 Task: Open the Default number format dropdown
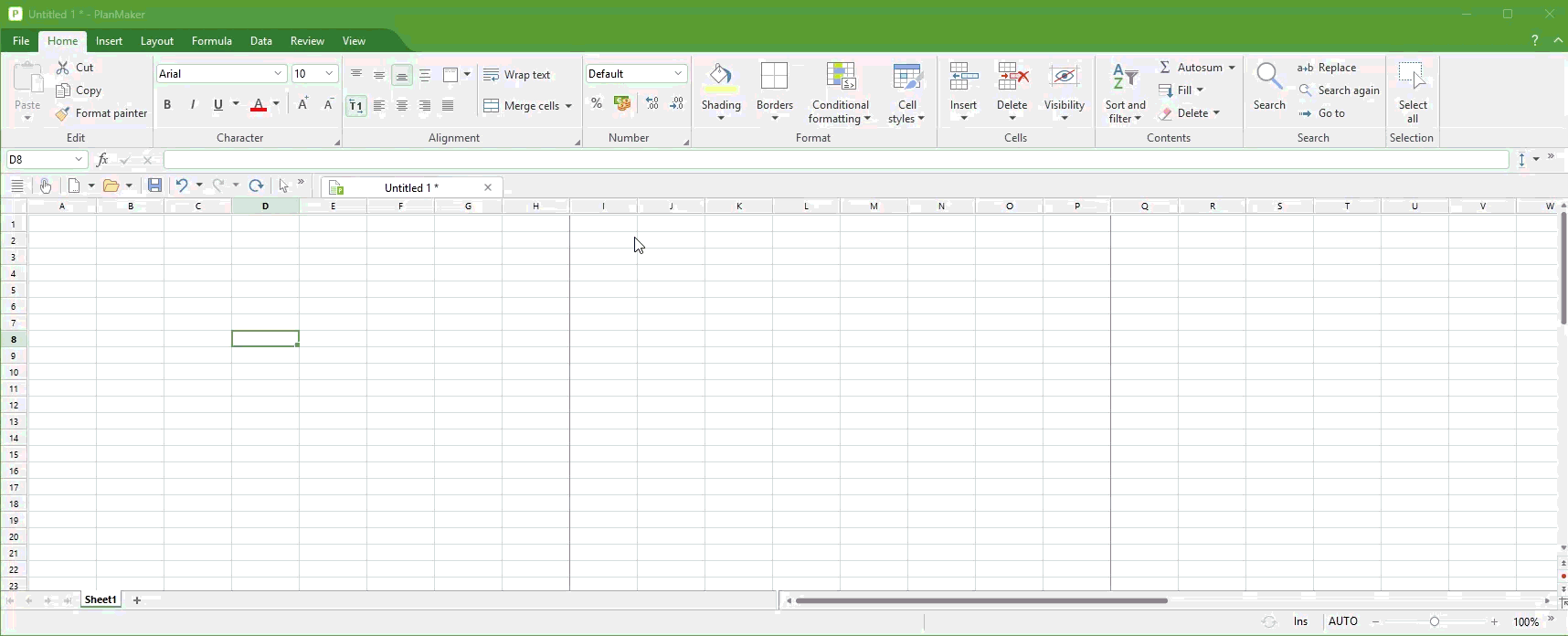(679, 74)
